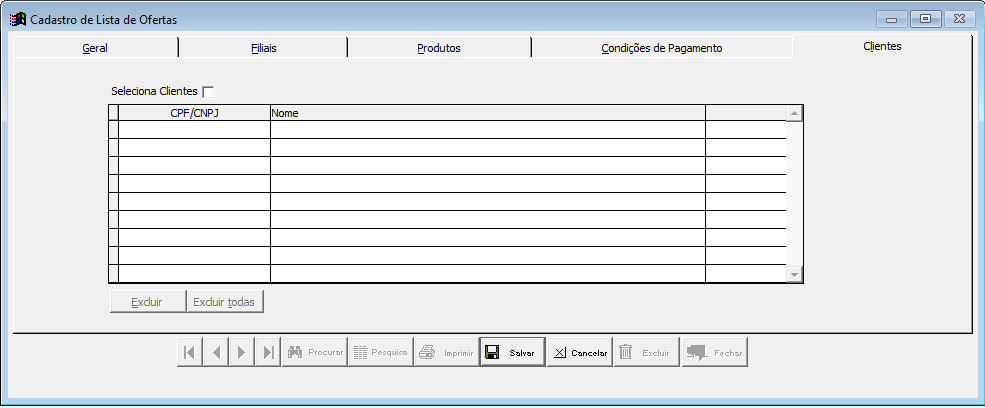Click the Pesquisa grid button

pos(380,352)
